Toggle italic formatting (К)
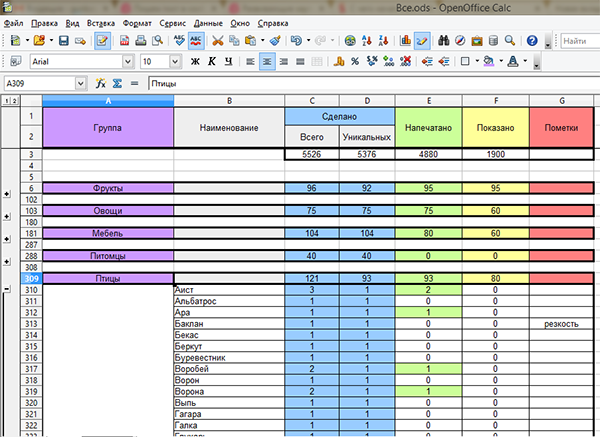The height and width of the screenshot is (437, 600). click(x=212, y=62)
